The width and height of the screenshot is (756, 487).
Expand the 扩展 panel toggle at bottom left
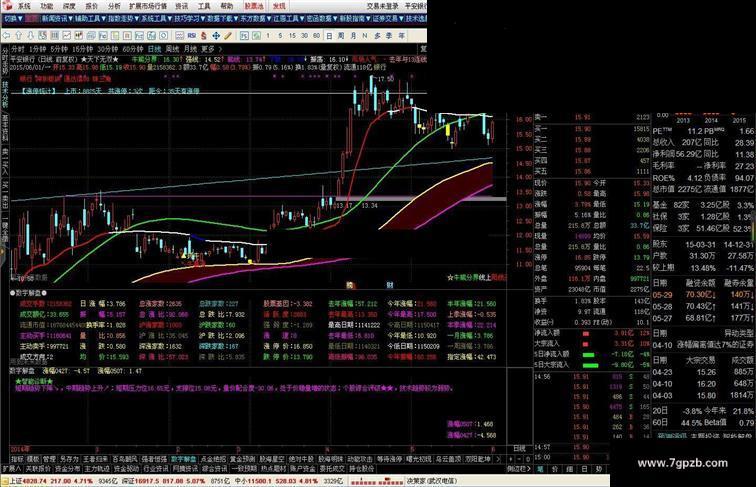tap(12, 468)
